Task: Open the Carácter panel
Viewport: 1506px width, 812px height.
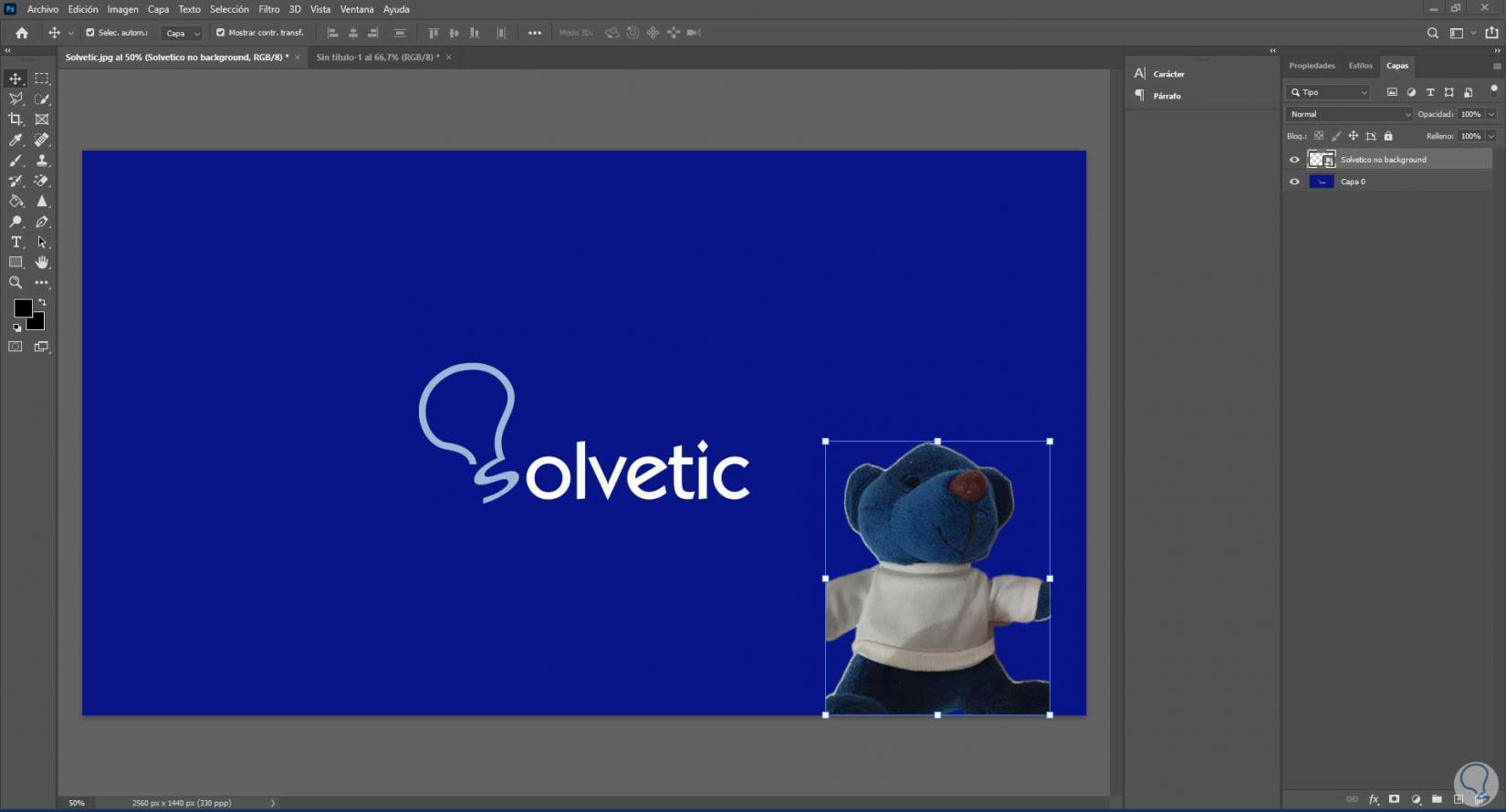Action: 1160,74
